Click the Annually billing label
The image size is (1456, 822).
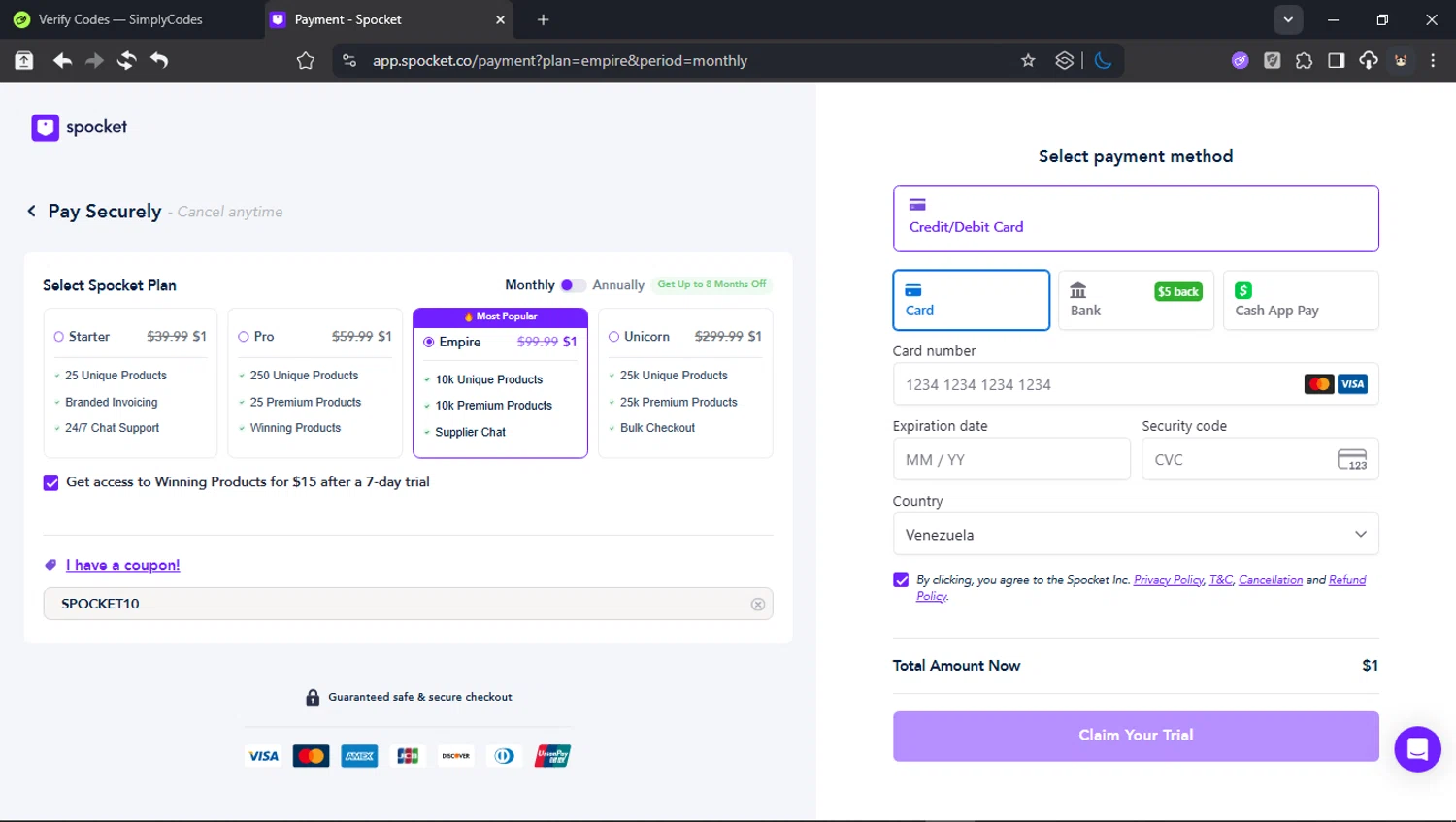(618, 285)
